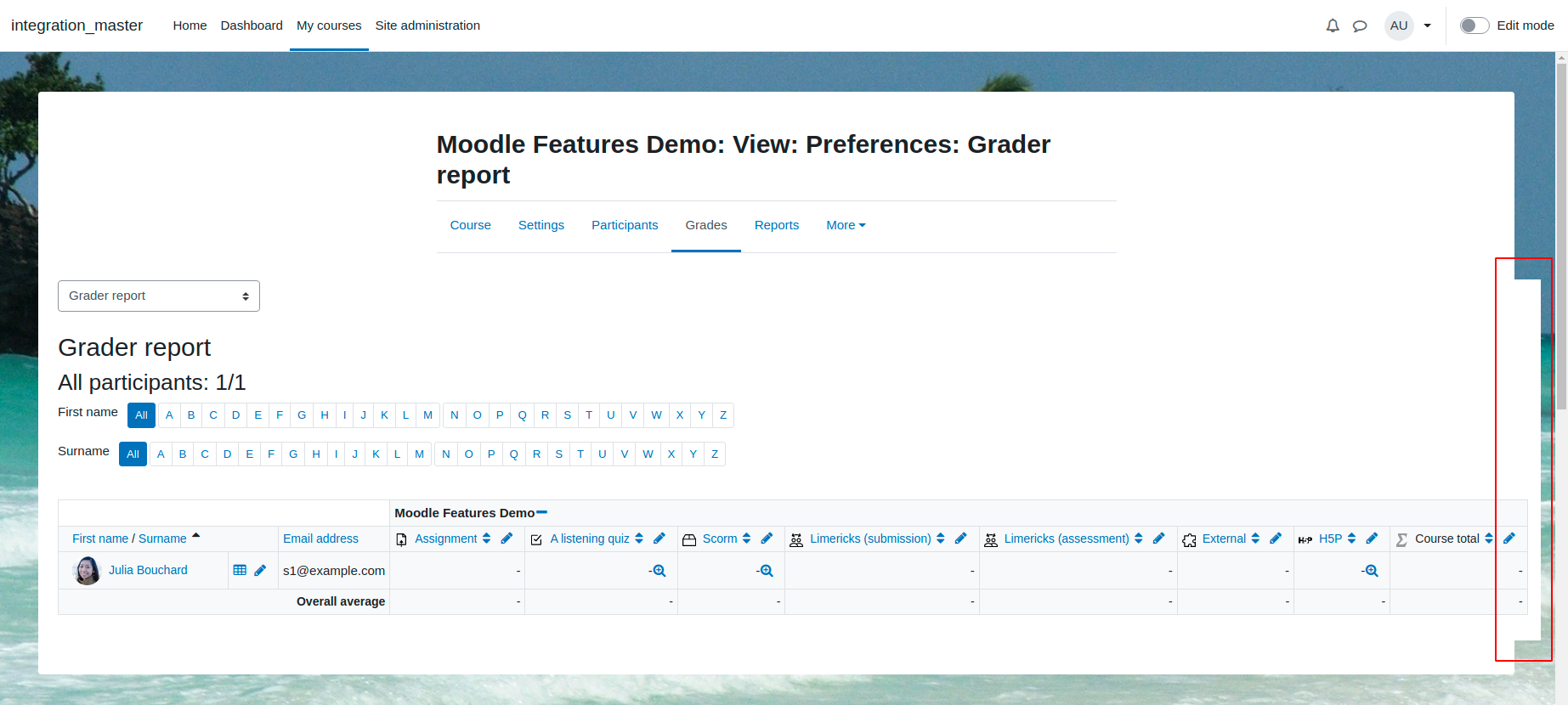The width and height of the screenshot is (1568, 705).
Task: Expand the More dropdown menu
Action: tap(846, 225)
